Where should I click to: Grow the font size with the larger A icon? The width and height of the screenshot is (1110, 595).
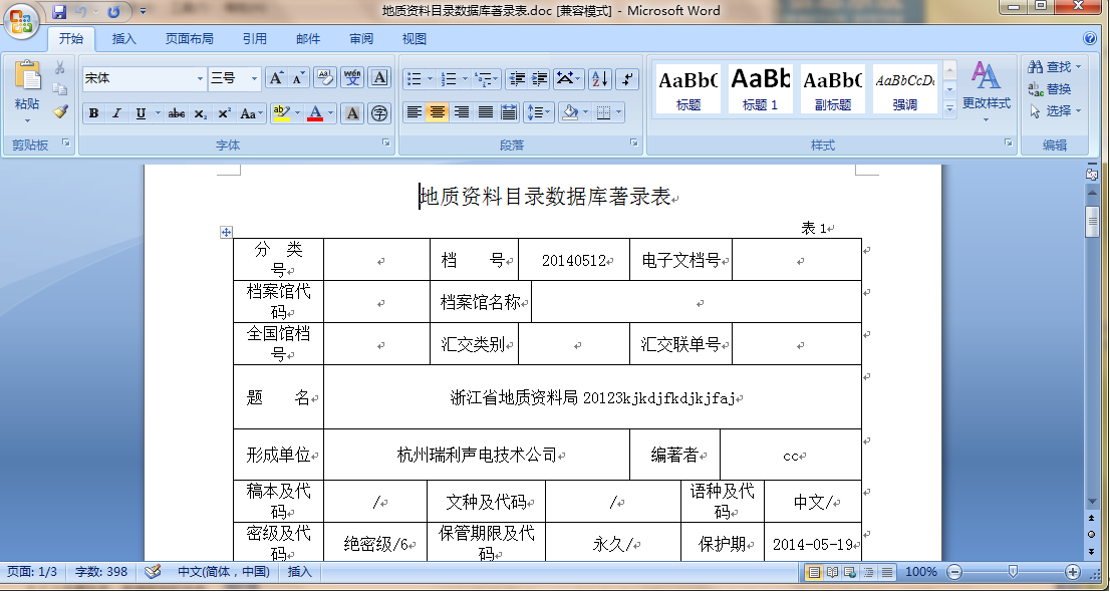[275, 79]
